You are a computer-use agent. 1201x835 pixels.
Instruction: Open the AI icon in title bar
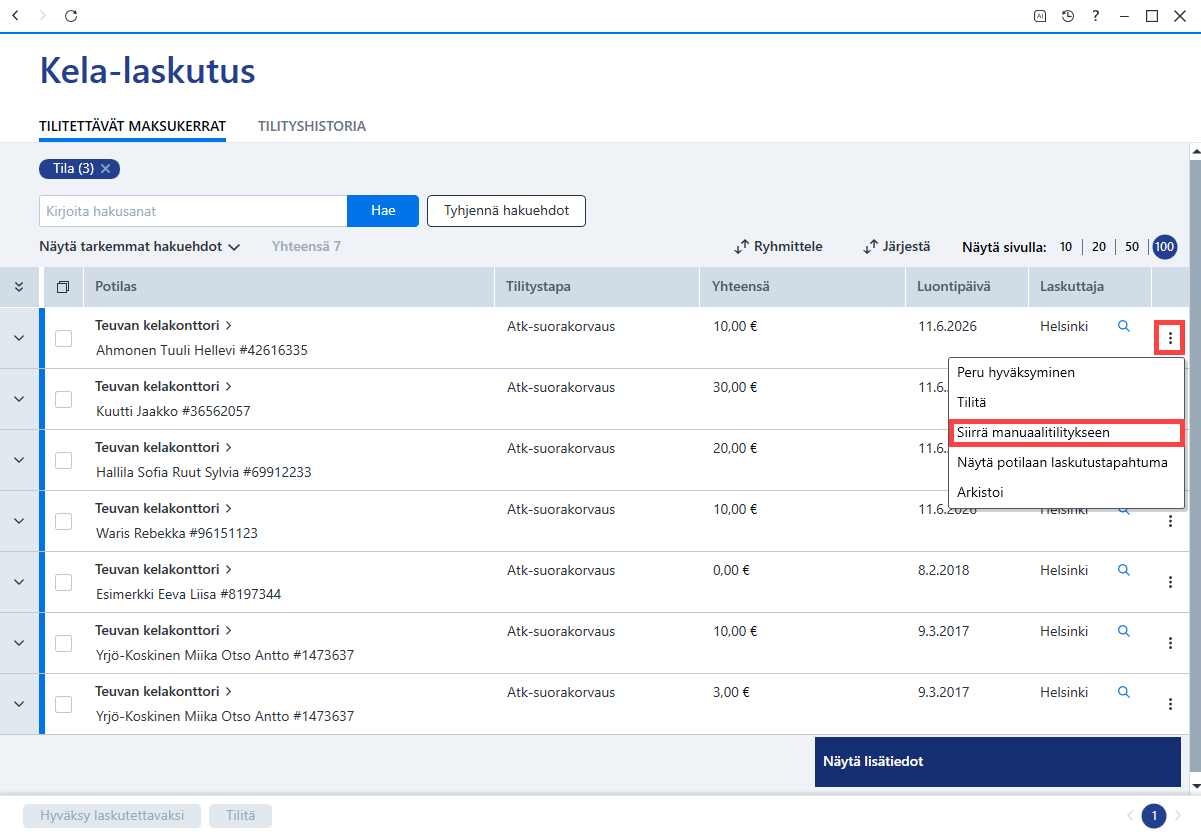(1040, 16)
